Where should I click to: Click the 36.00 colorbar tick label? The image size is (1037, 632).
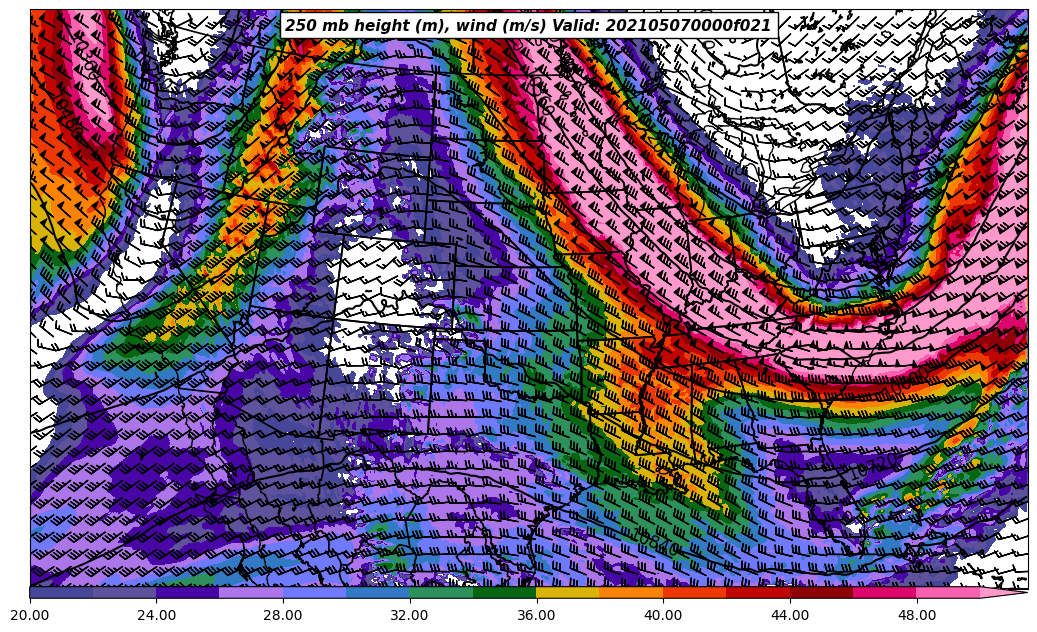click(x=536, y=615)
